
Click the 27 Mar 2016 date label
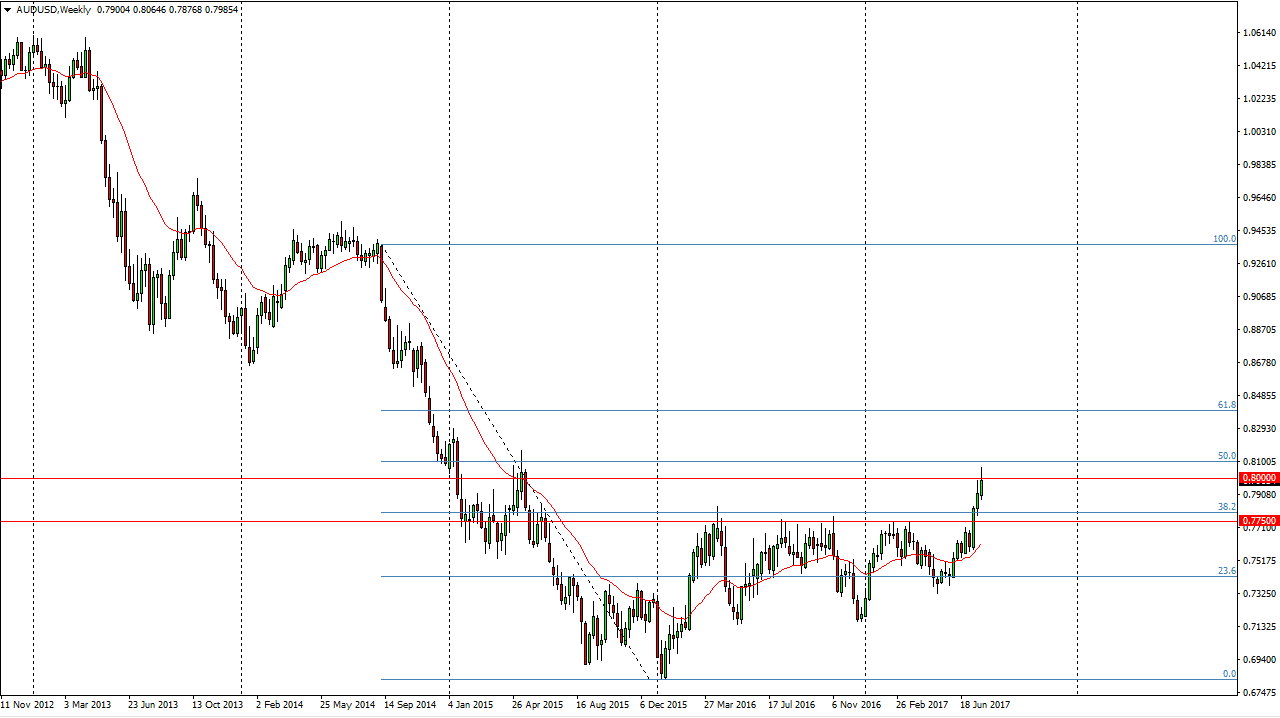[730, 704]
